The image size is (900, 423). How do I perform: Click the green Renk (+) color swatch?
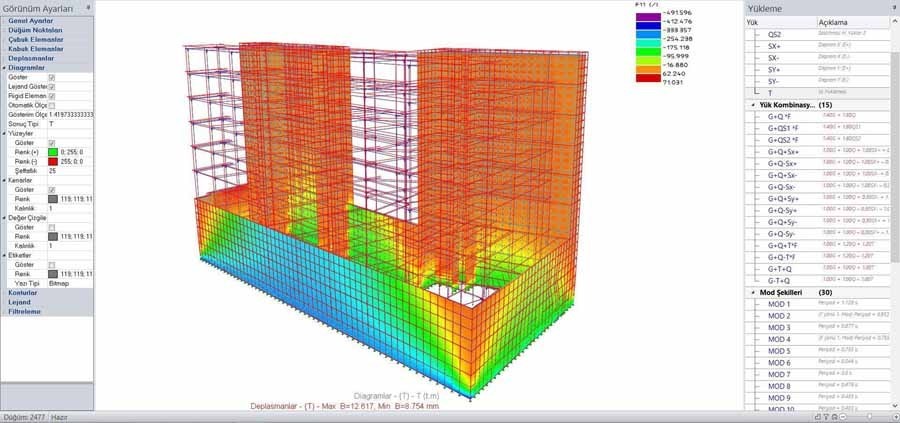point(52,152)
